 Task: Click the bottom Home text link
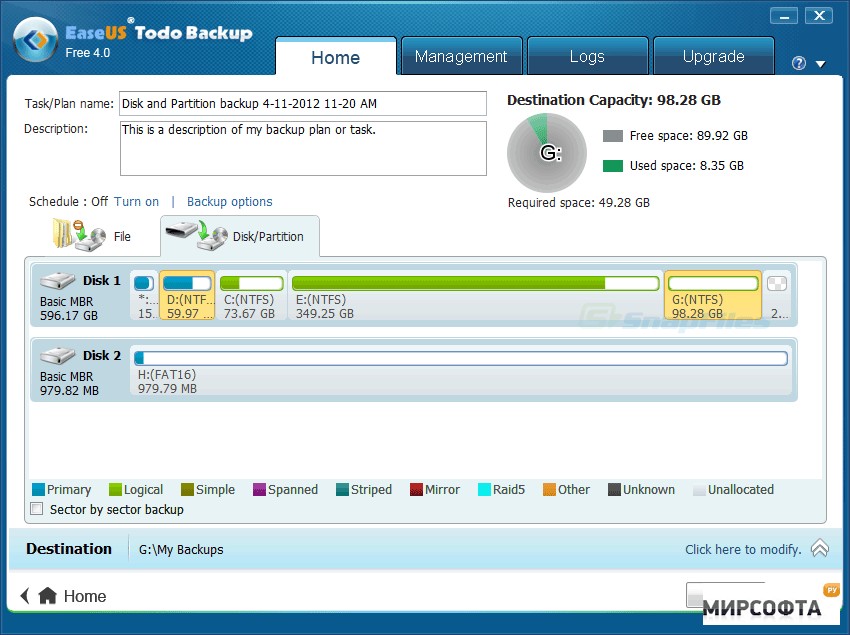pyautogui.click(x=85, y=596)
